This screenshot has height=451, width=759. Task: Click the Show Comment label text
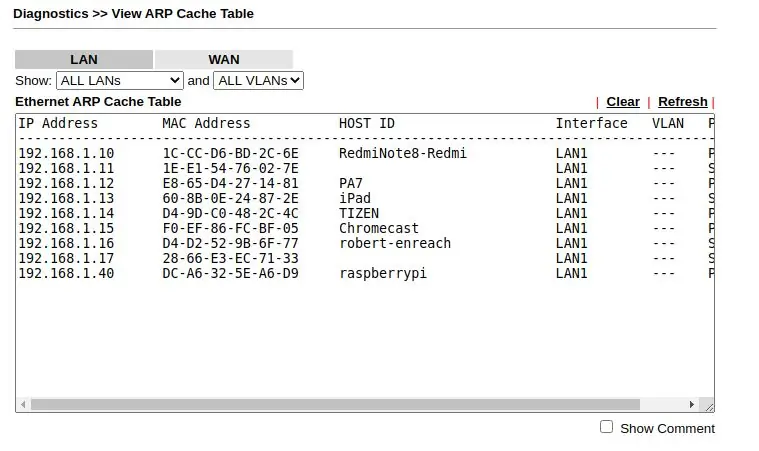pos(668,429)
